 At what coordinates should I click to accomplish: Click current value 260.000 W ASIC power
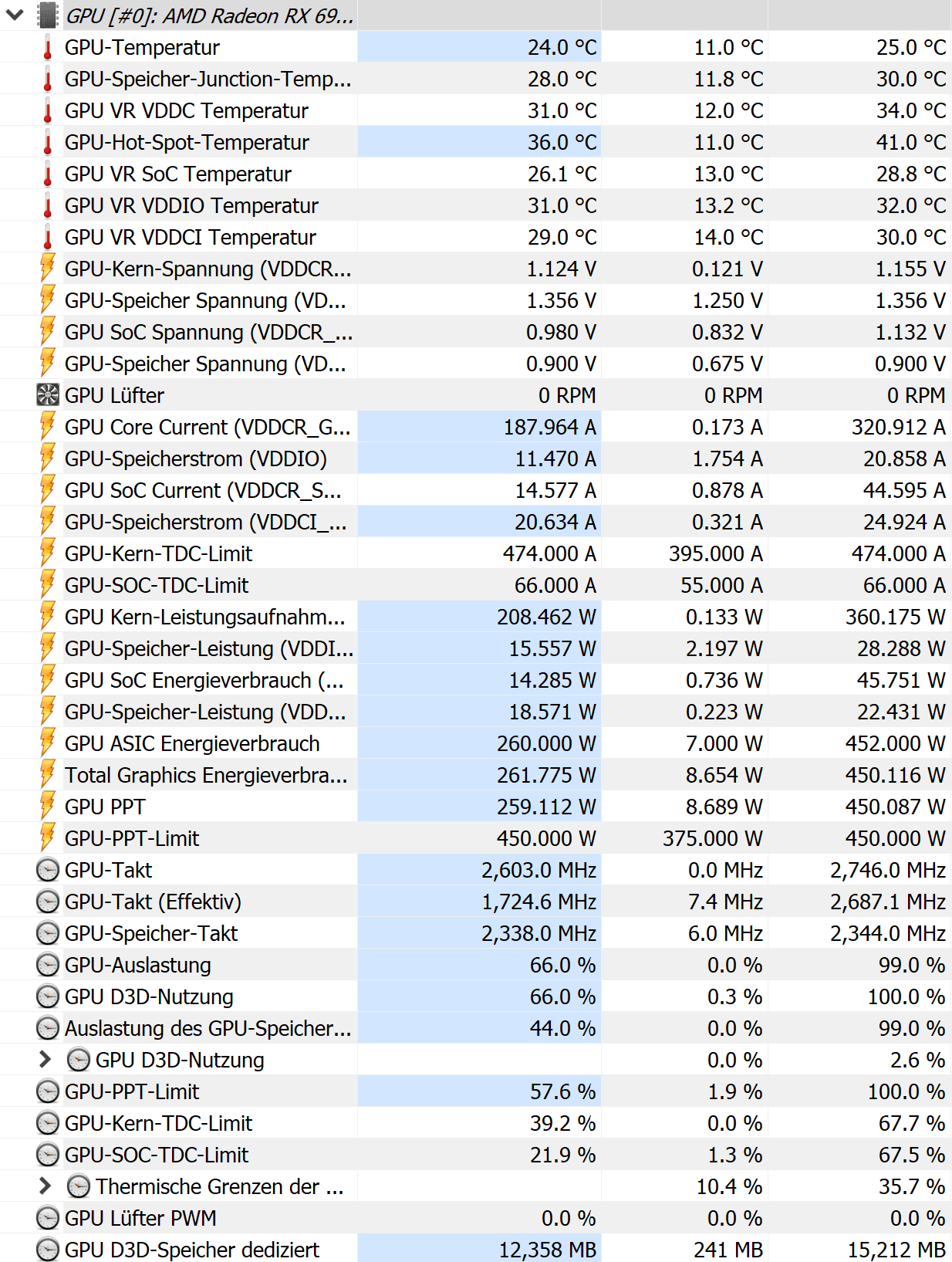tap(547, 743)
